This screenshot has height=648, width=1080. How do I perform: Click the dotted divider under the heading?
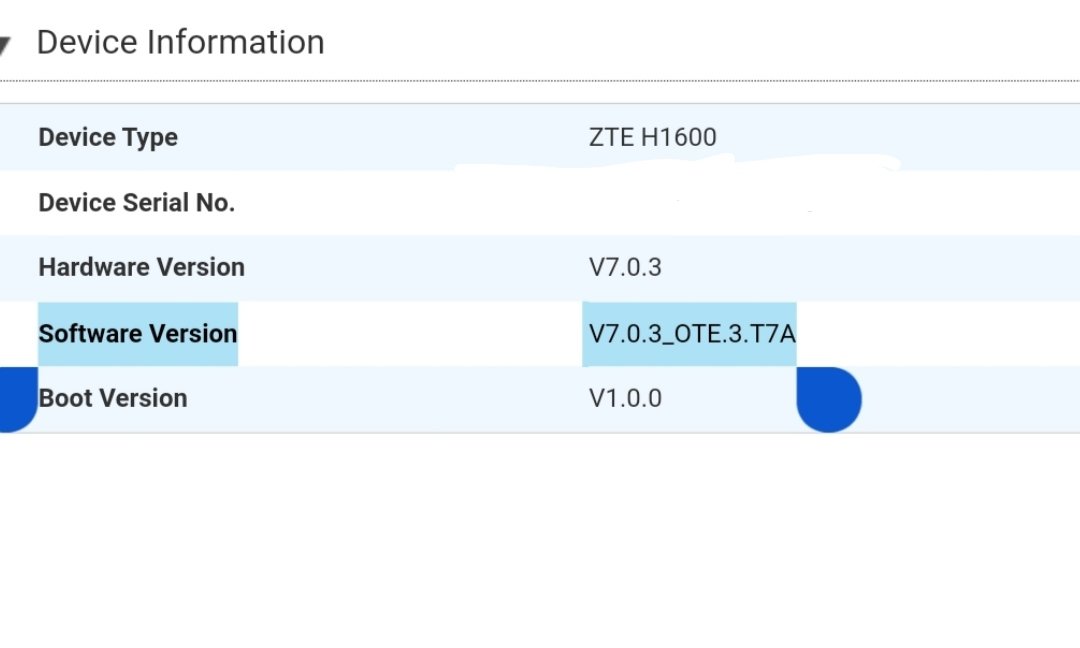point(540,81)
